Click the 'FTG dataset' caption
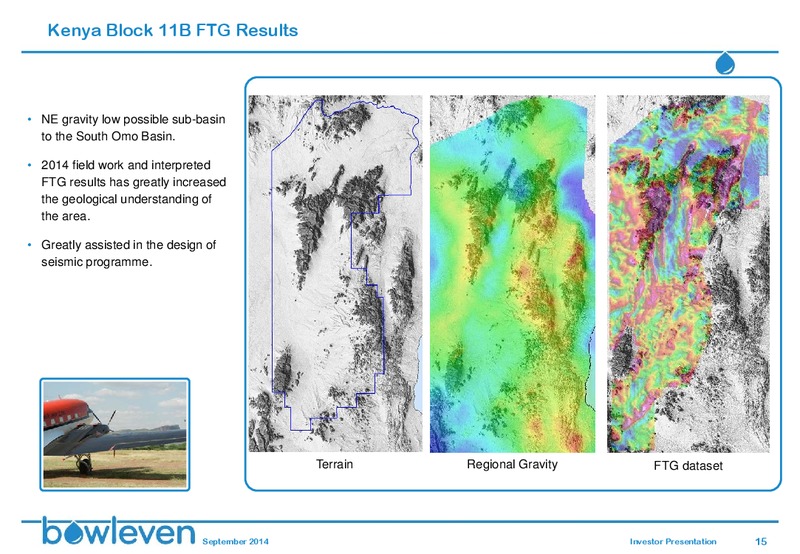Screen dimensions: 800x554 [688, 466]
